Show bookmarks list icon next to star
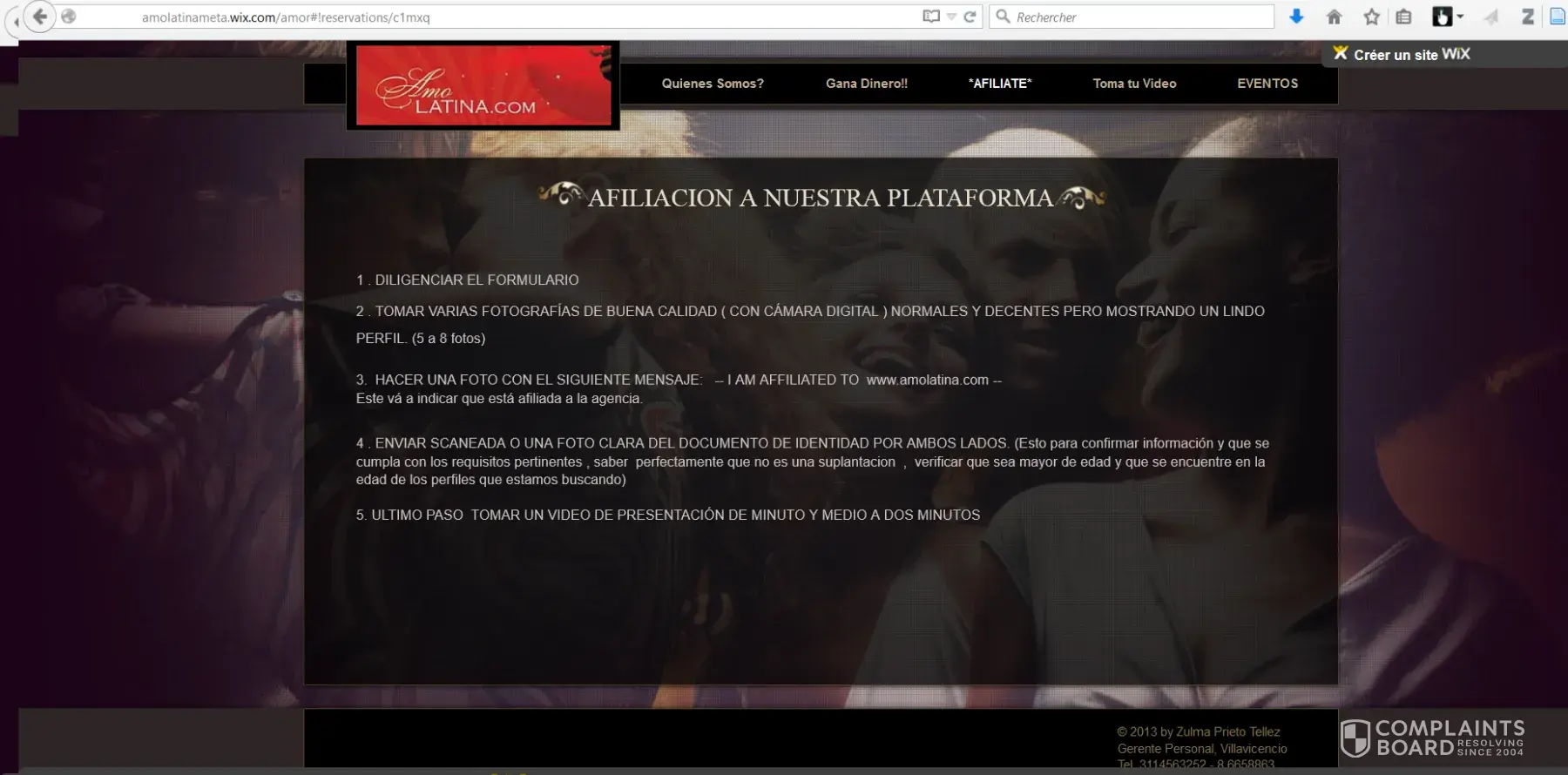Viewport: 1568px width, 775px height. click(x=1403, y=17)
